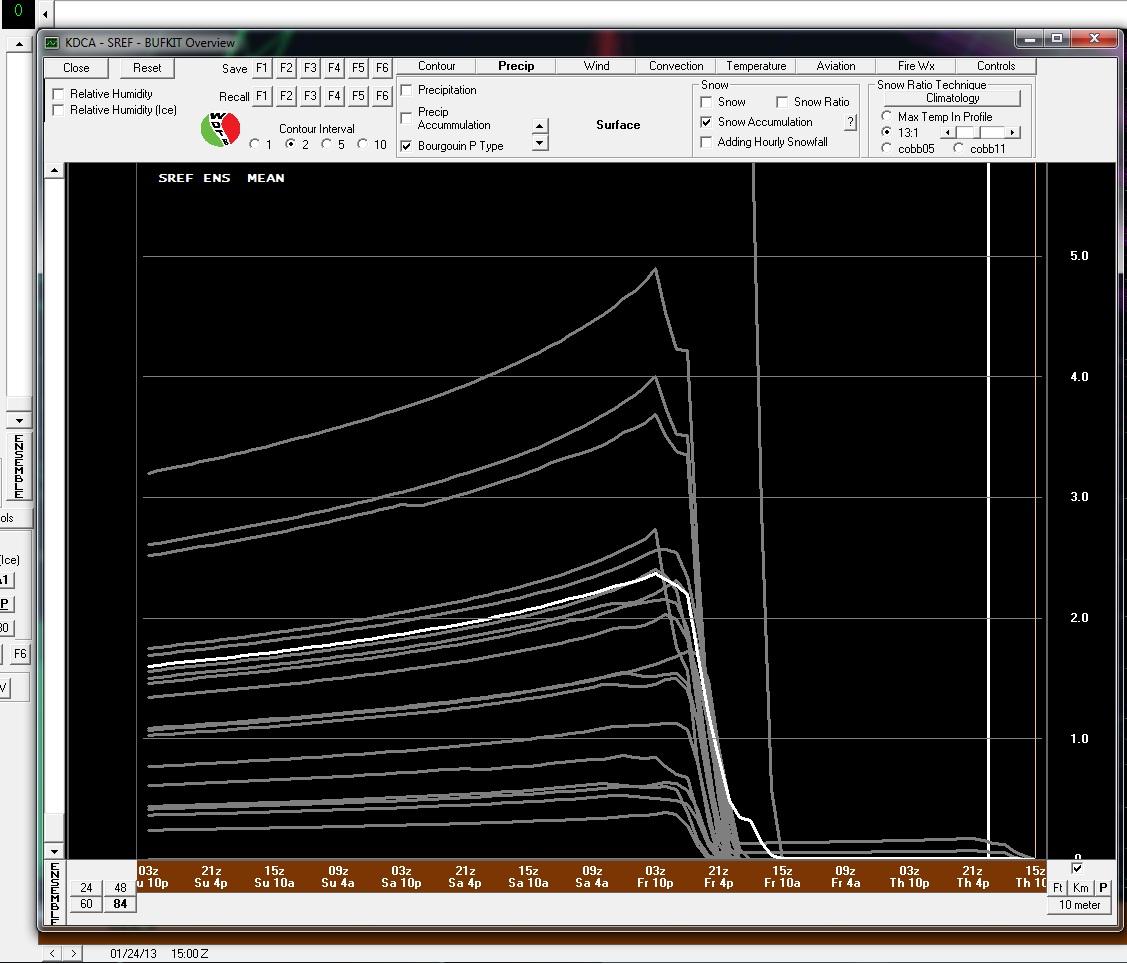Image resolution: width=1127 pixels, height=964 pixels.
Task: Click the vertical ENSEMBLE button at bottom left
Action: click(x=55, y=892)
